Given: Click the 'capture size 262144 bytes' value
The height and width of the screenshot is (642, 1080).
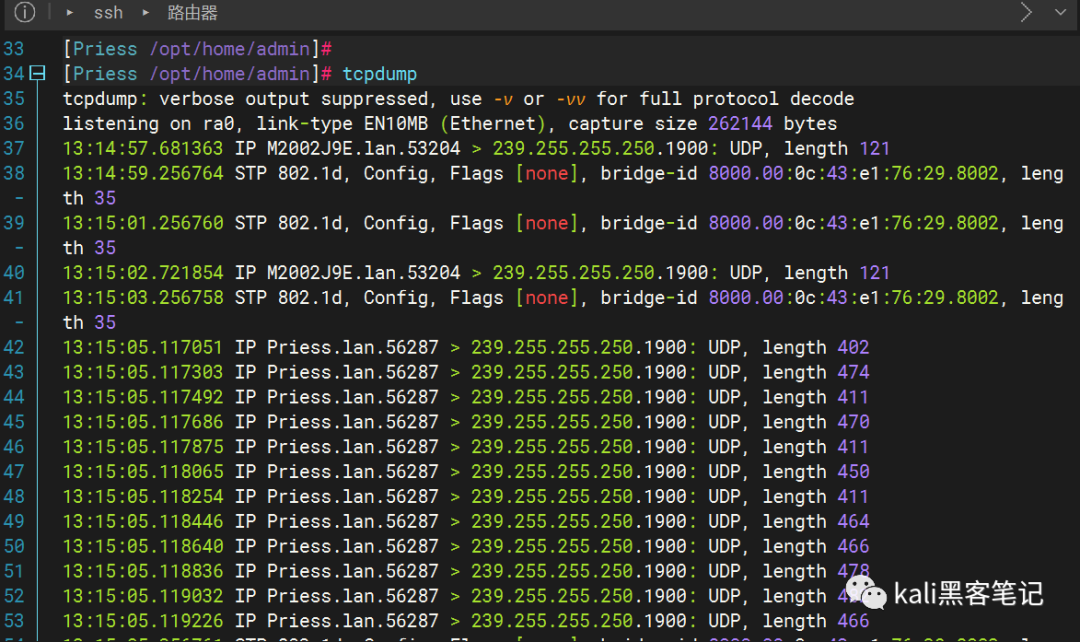Looking at the screenshot, I should pos(703,123).
